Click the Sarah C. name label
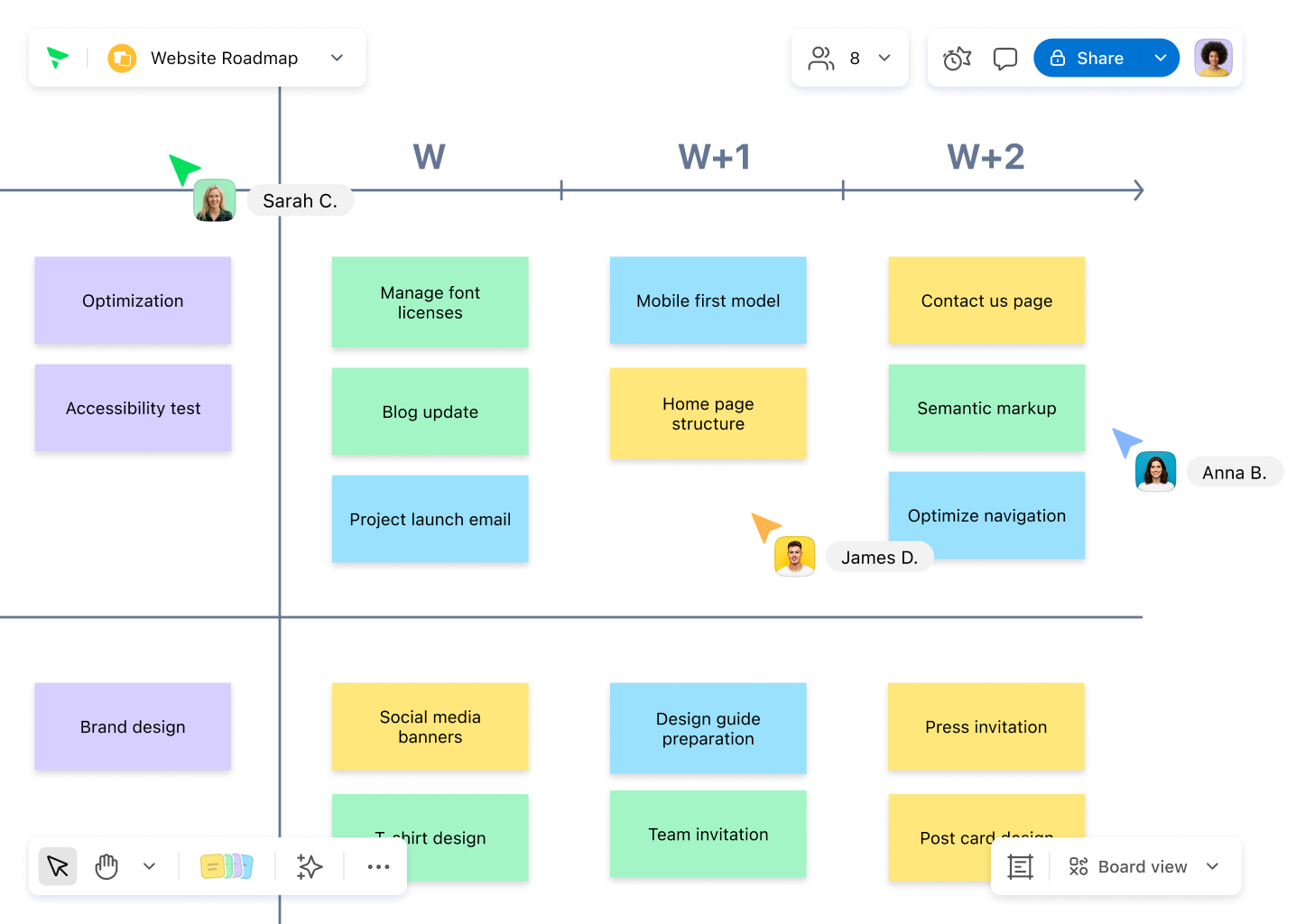The image size is (1296, 924). pos(300,200)
